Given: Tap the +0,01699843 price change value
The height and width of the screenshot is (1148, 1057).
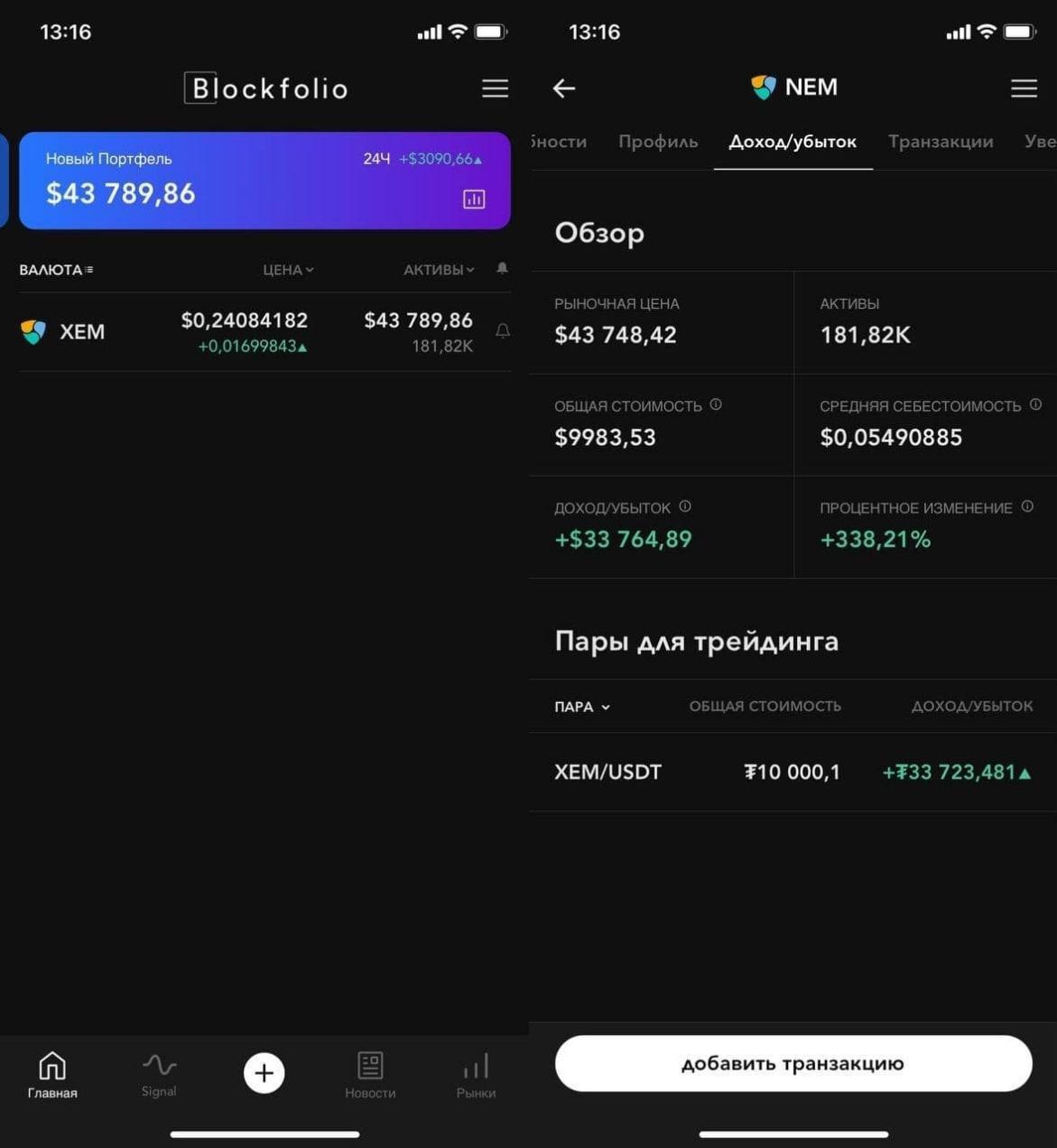Looking at the screenshot, I should tap(252, 347).
